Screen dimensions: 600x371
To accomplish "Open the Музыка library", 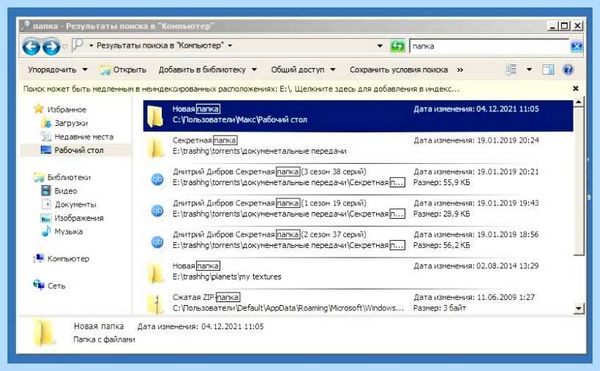I will (68, 232).
